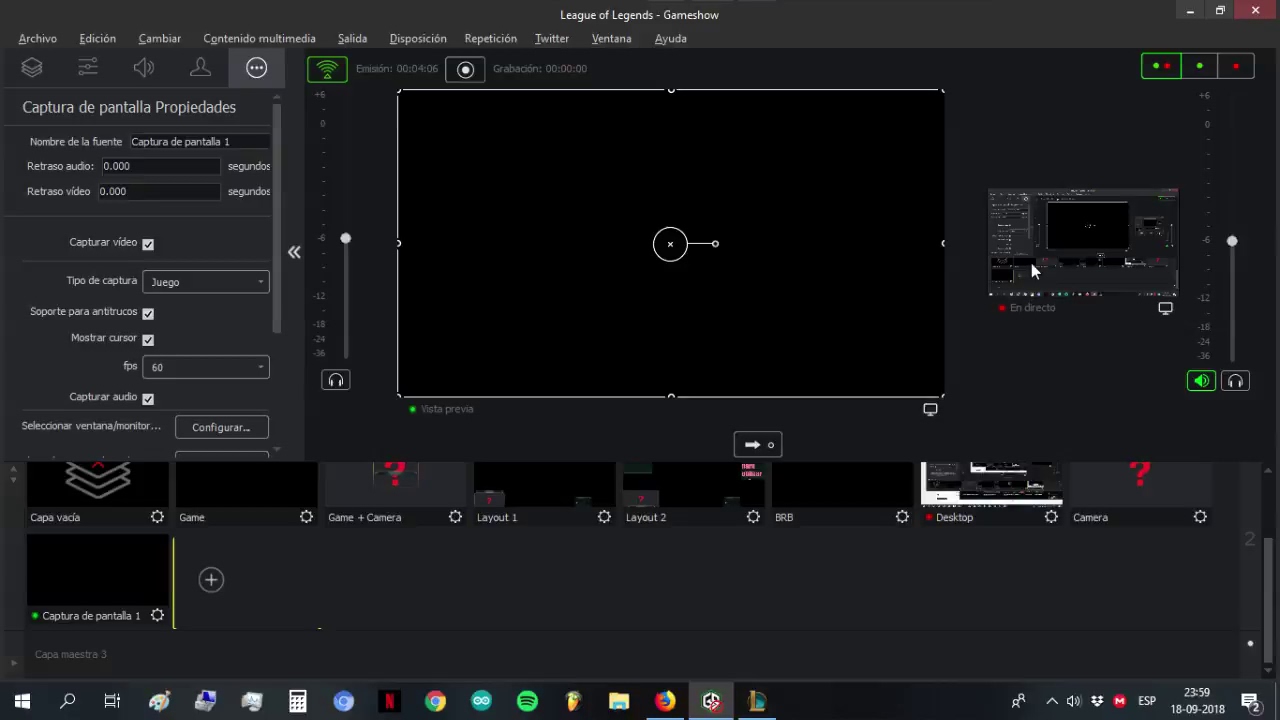Open Game + Camera shot settings gear

tap(455, 517)
